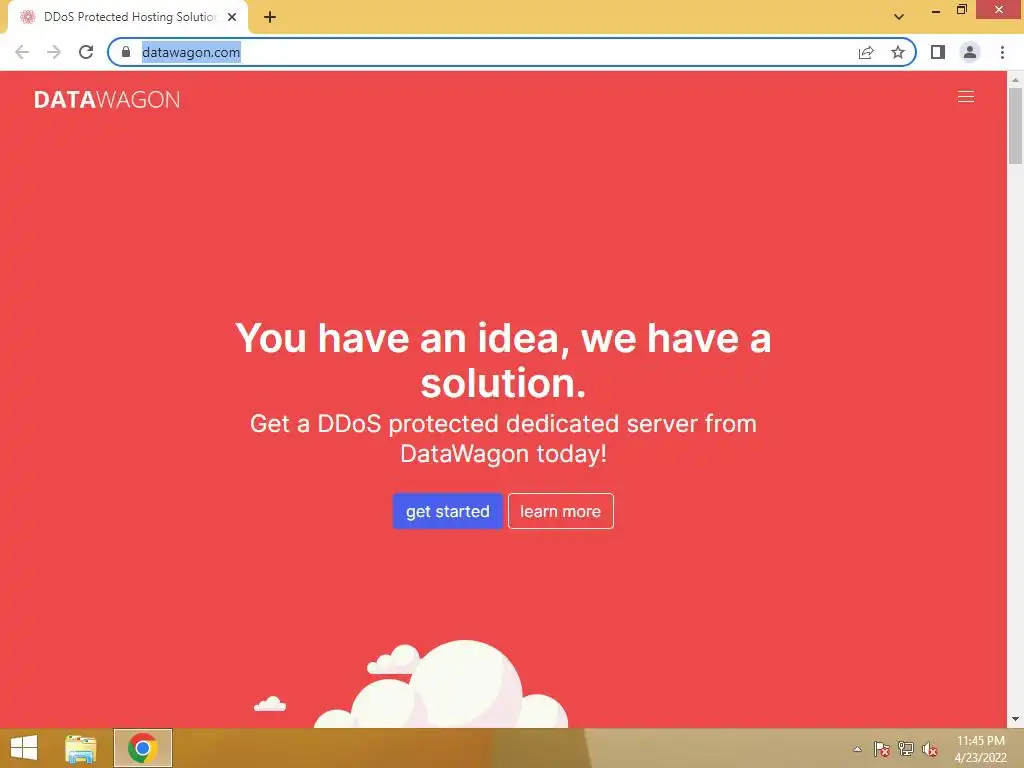This screenshot has height=768, width=1024.
Task: Open the clock showing 11:45 PM
Action: [x=980, y=749]
